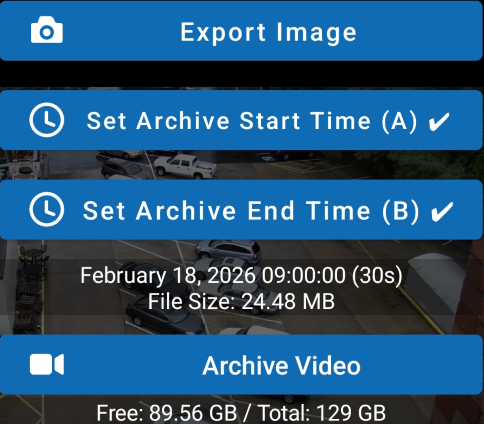Click the camera icon on Export Image
This screenshot has width=484, height=424.
[x=47, y=30]
